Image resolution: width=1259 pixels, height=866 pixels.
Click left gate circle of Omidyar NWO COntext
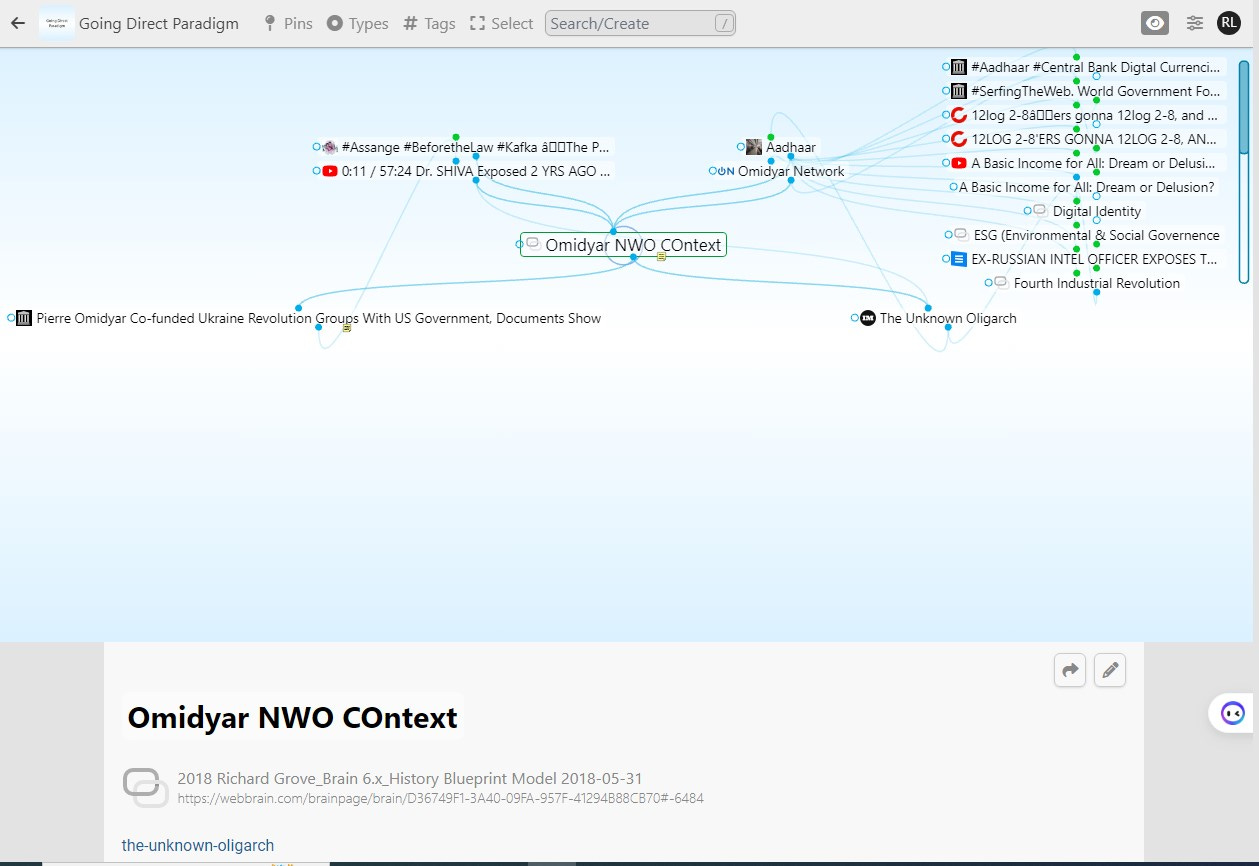[x=520, y=244]
